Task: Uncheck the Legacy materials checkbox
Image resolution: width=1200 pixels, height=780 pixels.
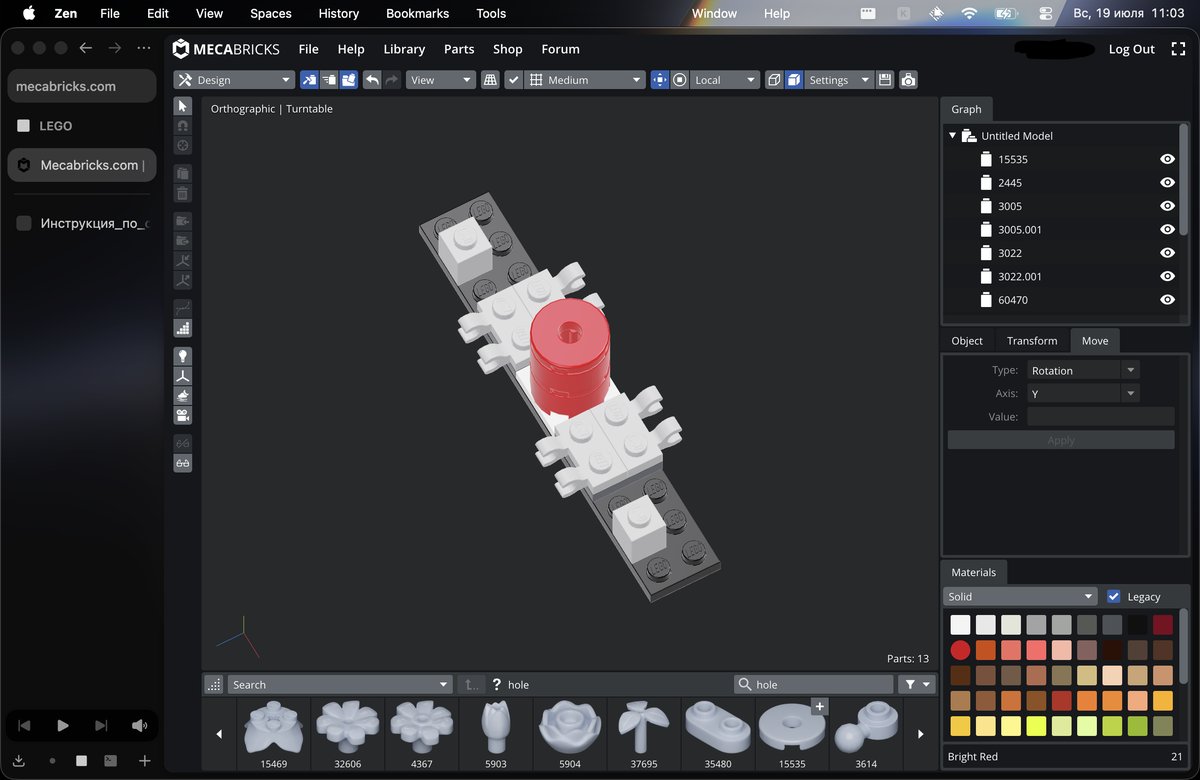Action: coord(1114,597)
